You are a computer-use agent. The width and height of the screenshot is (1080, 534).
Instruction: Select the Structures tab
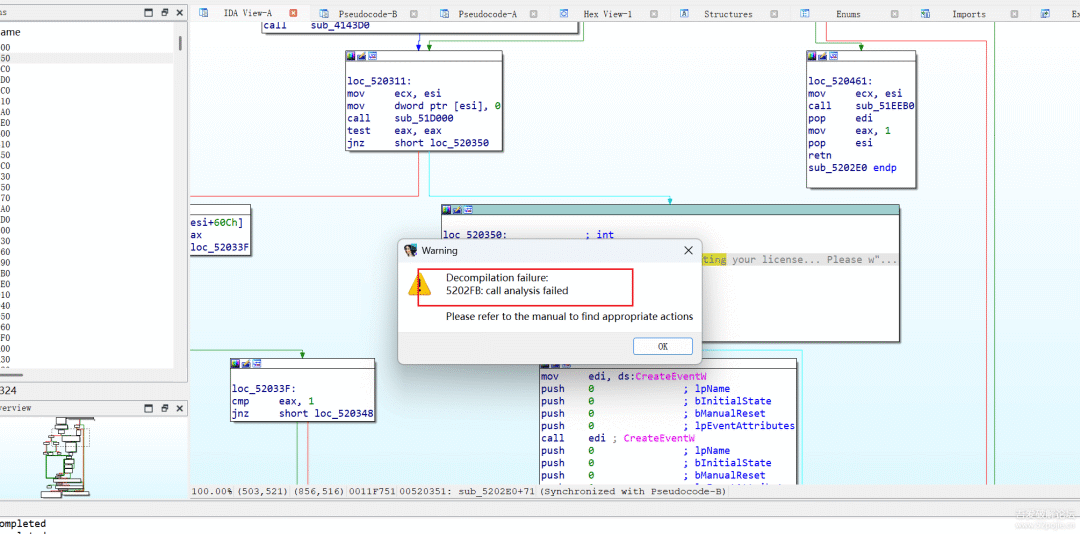727,14
